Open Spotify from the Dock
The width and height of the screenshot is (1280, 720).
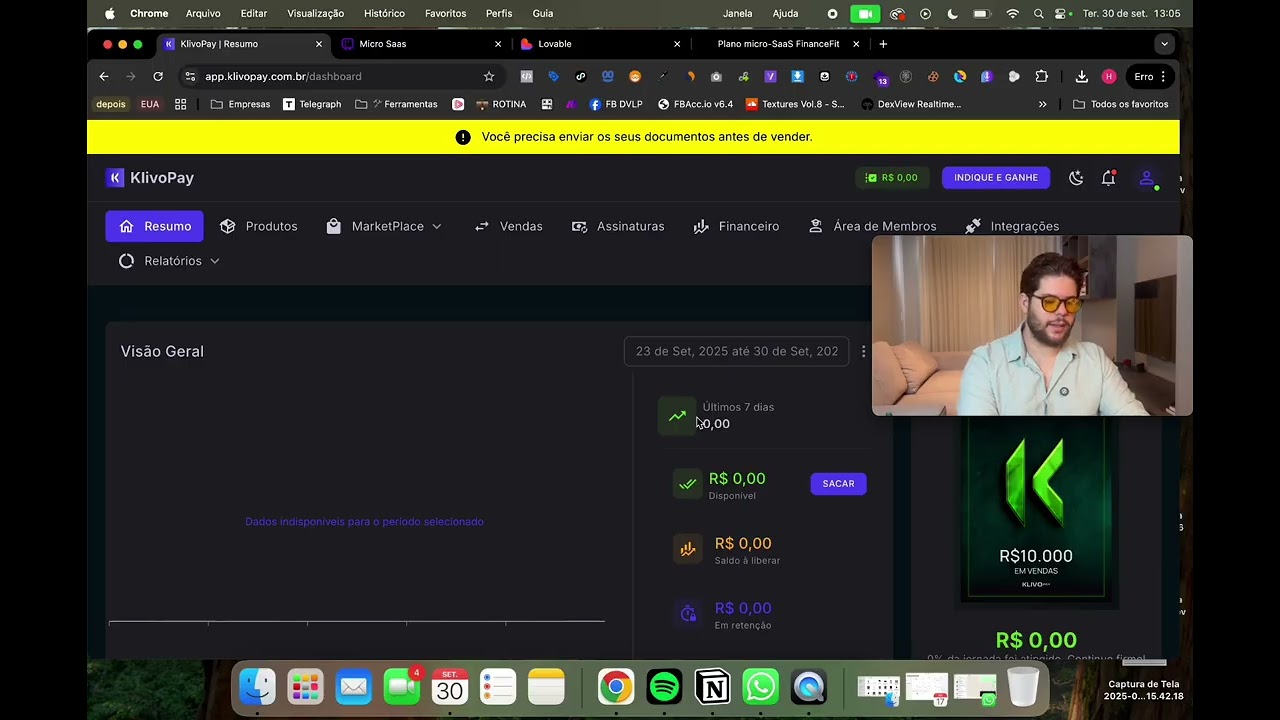coord(664,687)
